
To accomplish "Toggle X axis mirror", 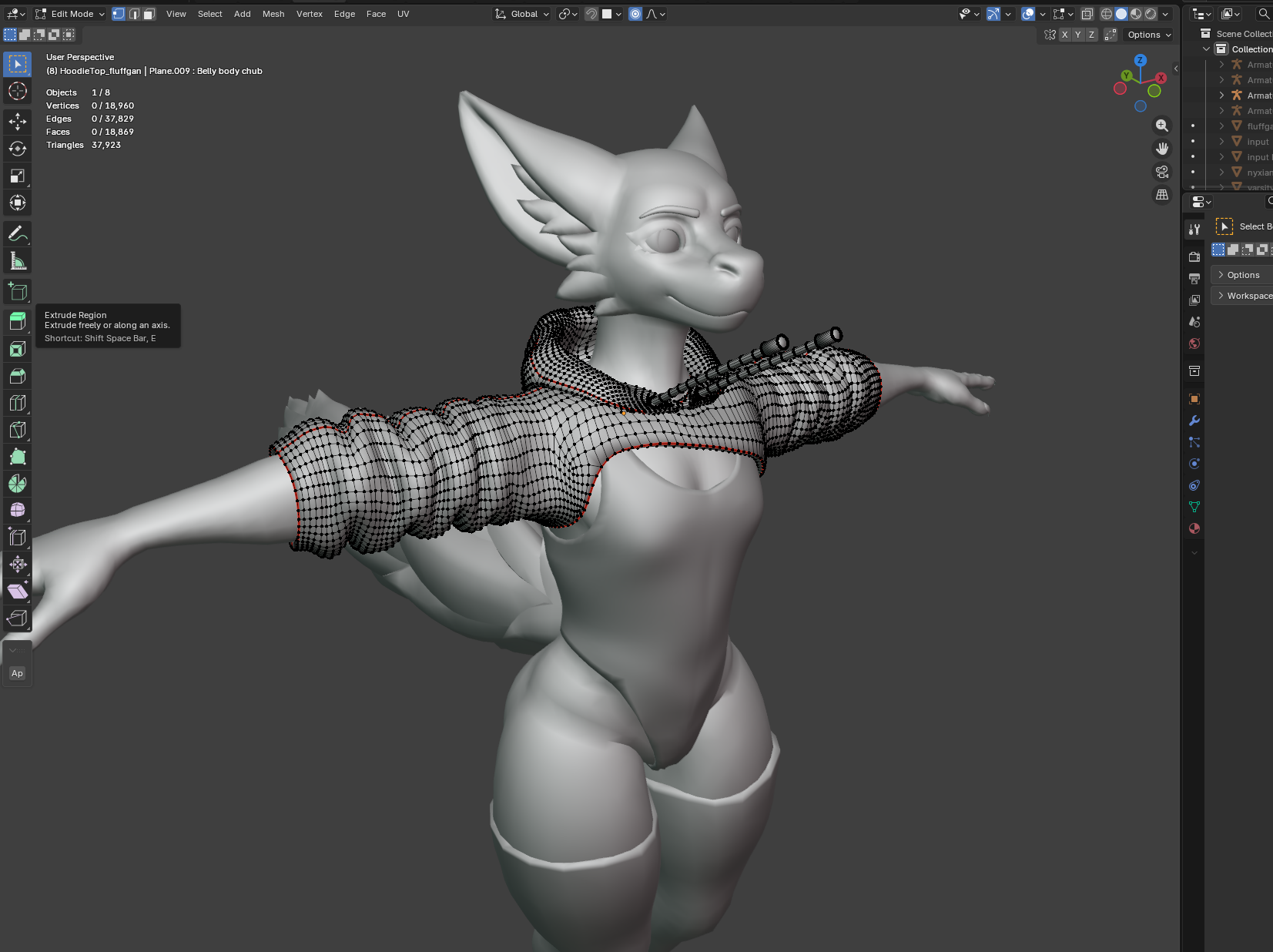I will [1064, 35].
